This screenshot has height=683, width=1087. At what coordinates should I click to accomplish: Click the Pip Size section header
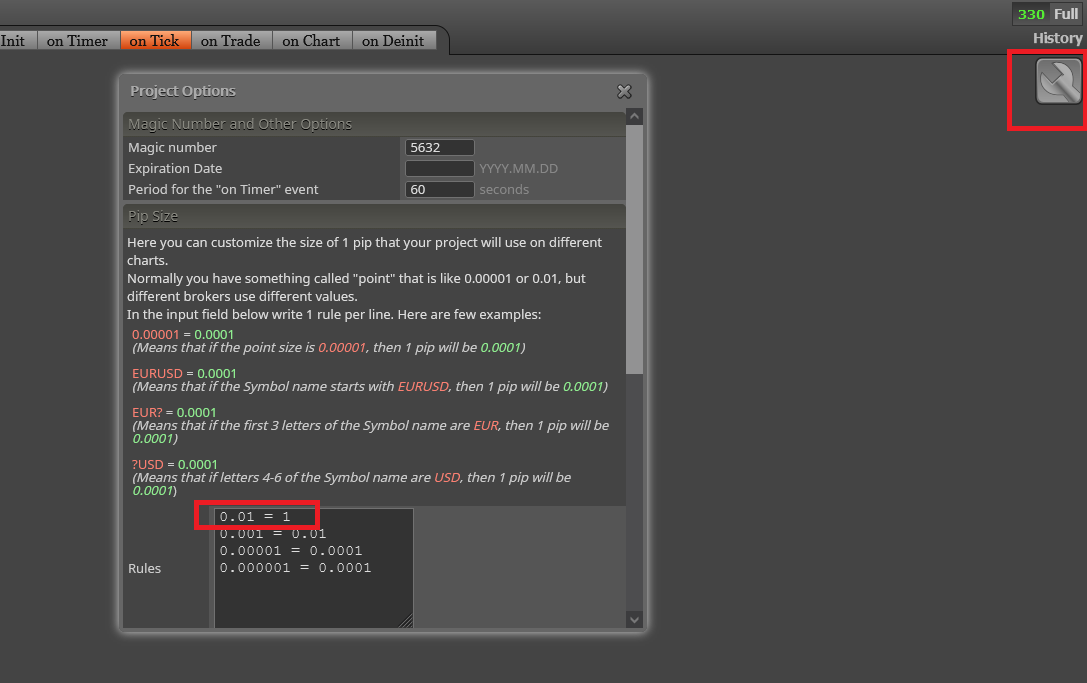(374, 216)
